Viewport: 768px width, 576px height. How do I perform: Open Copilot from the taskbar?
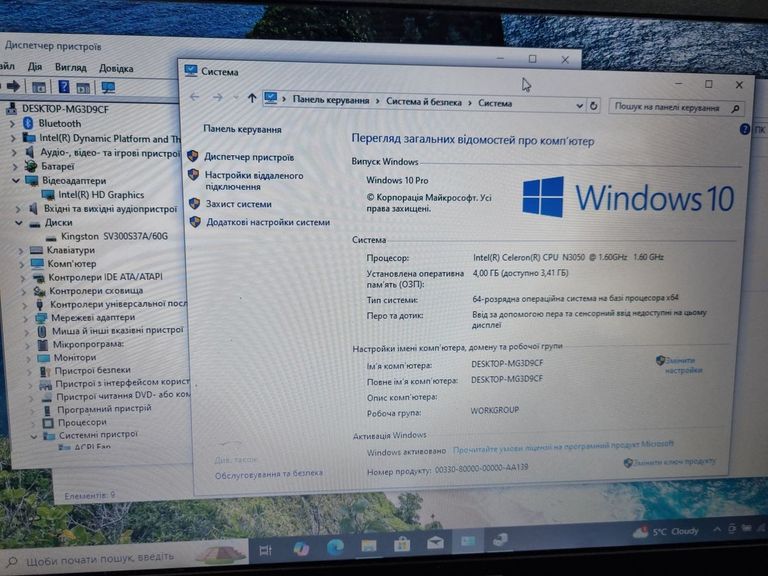coord(301,549)
